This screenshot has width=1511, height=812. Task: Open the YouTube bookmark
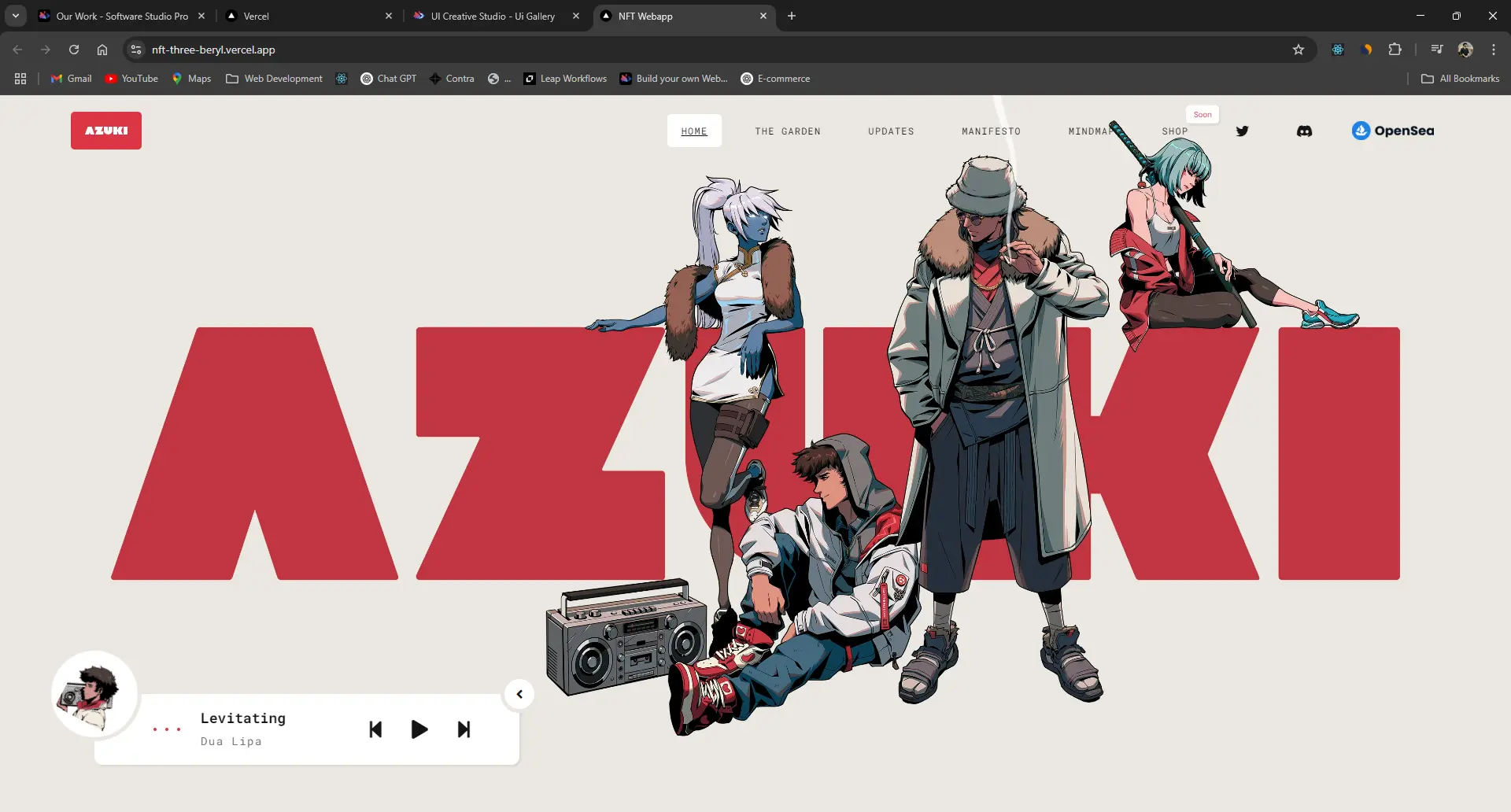click(131, 79)
